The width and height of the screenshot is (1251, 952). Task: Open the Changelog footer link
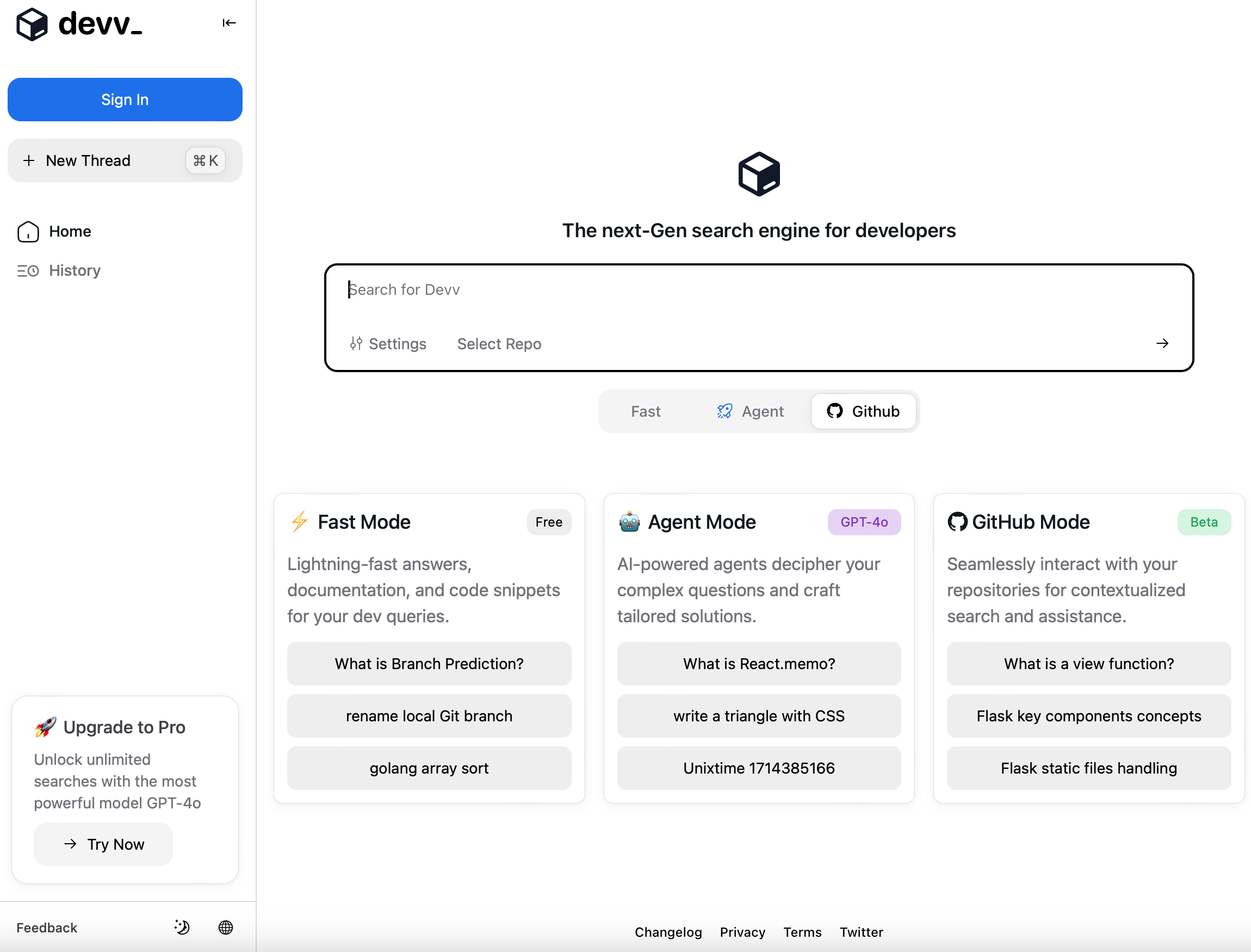[x=668, y=932]
